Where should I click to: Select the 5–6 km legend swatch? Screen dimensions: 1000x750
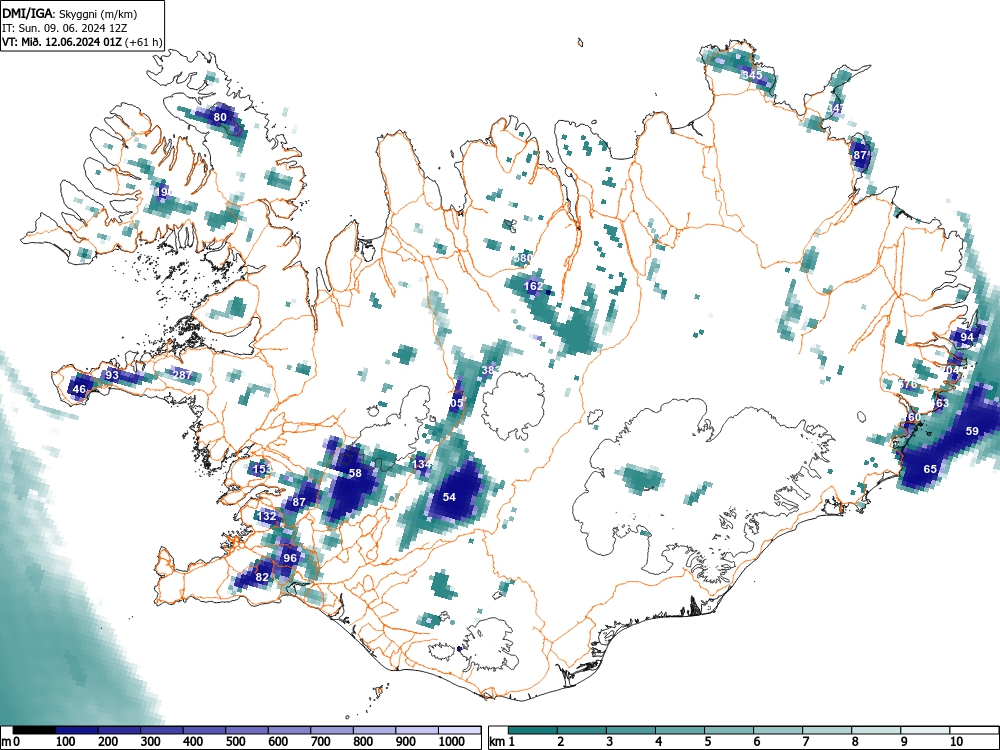click(x=728, y=730)
